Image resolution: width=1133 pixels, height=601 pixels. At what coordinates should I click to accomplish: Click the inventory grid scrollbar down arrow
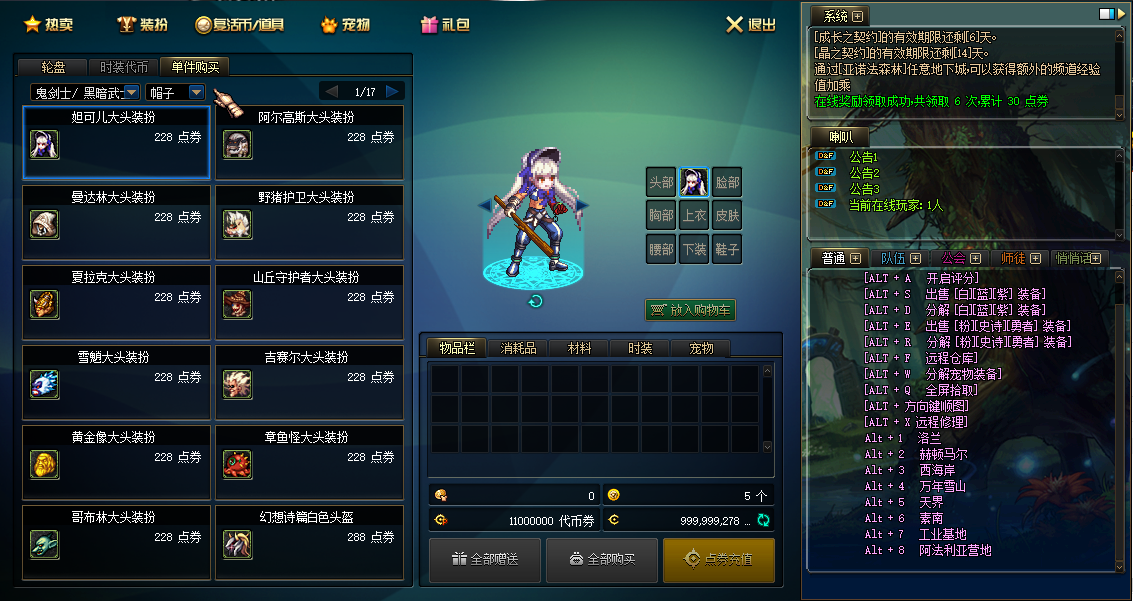767,447
